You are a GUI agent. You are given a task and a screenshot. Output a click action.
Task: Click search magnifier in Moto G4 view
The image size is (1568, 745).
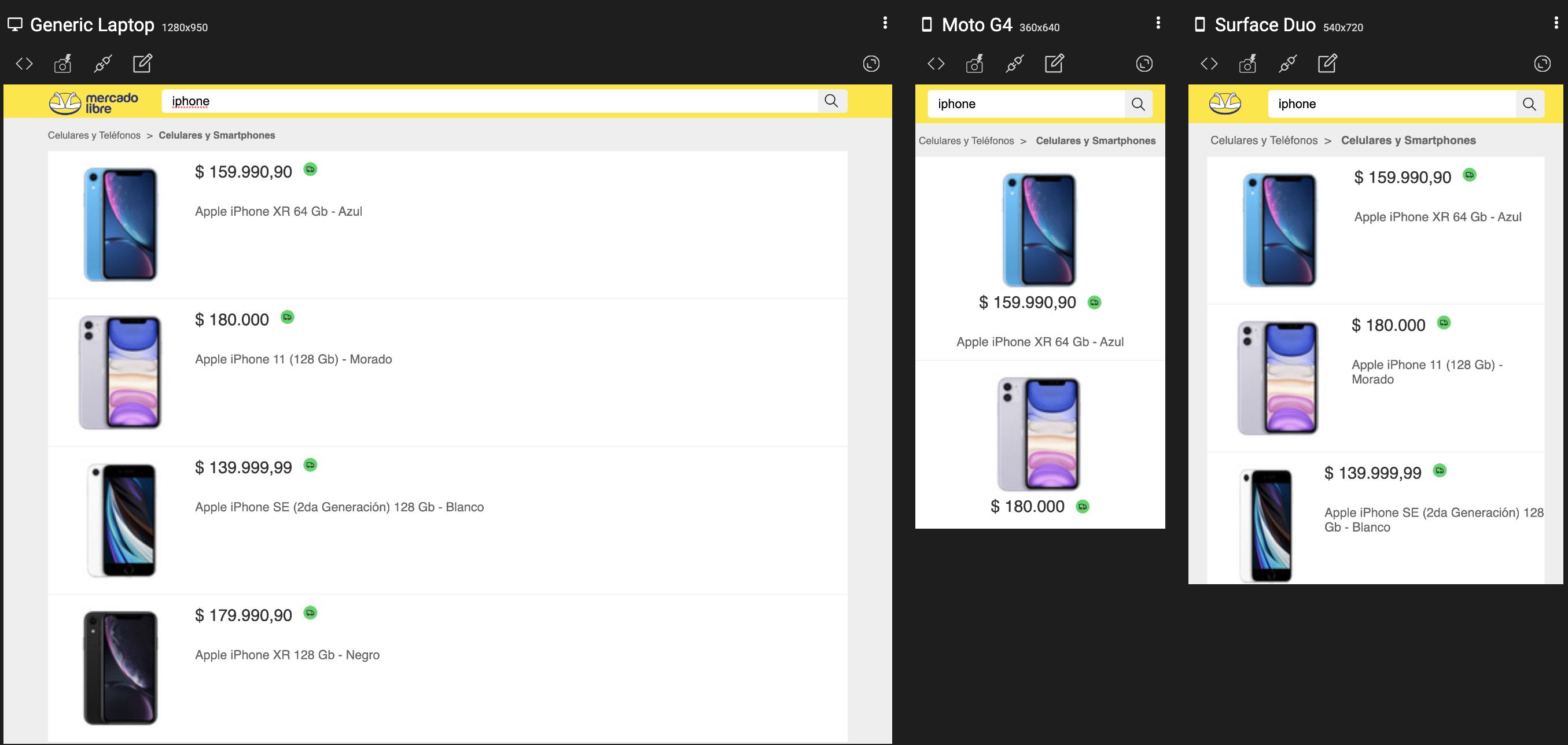tap(1138, 104)
